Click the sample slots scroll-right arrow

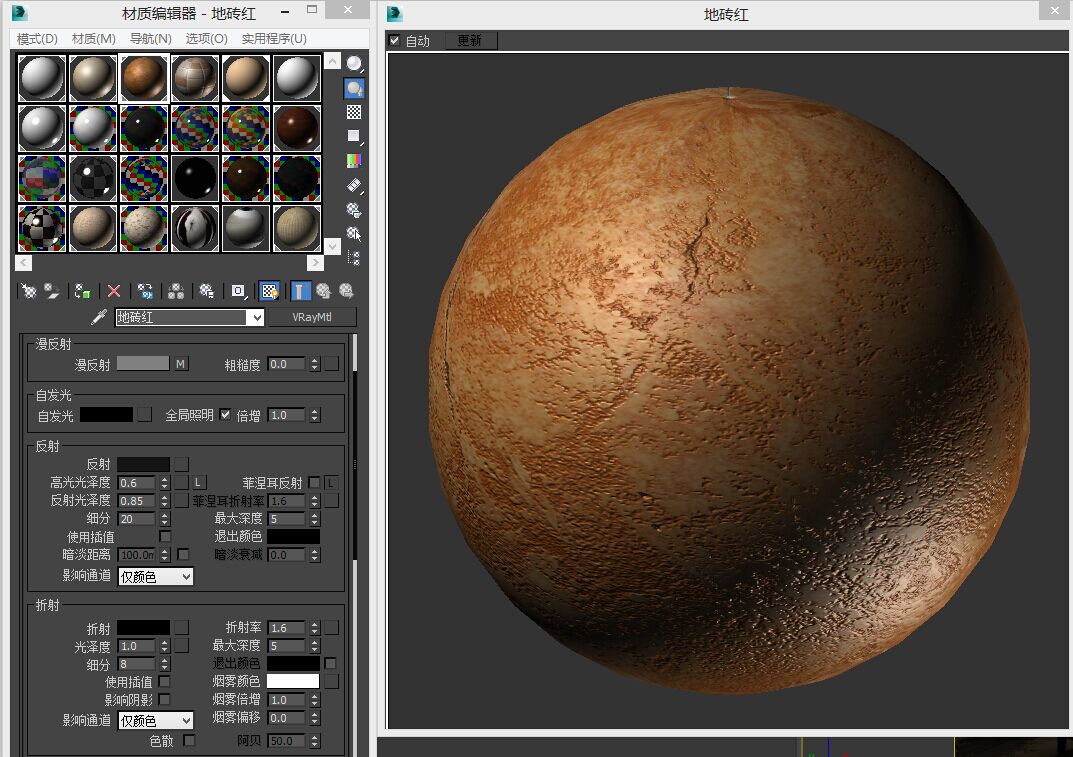[x=315, y=262]
